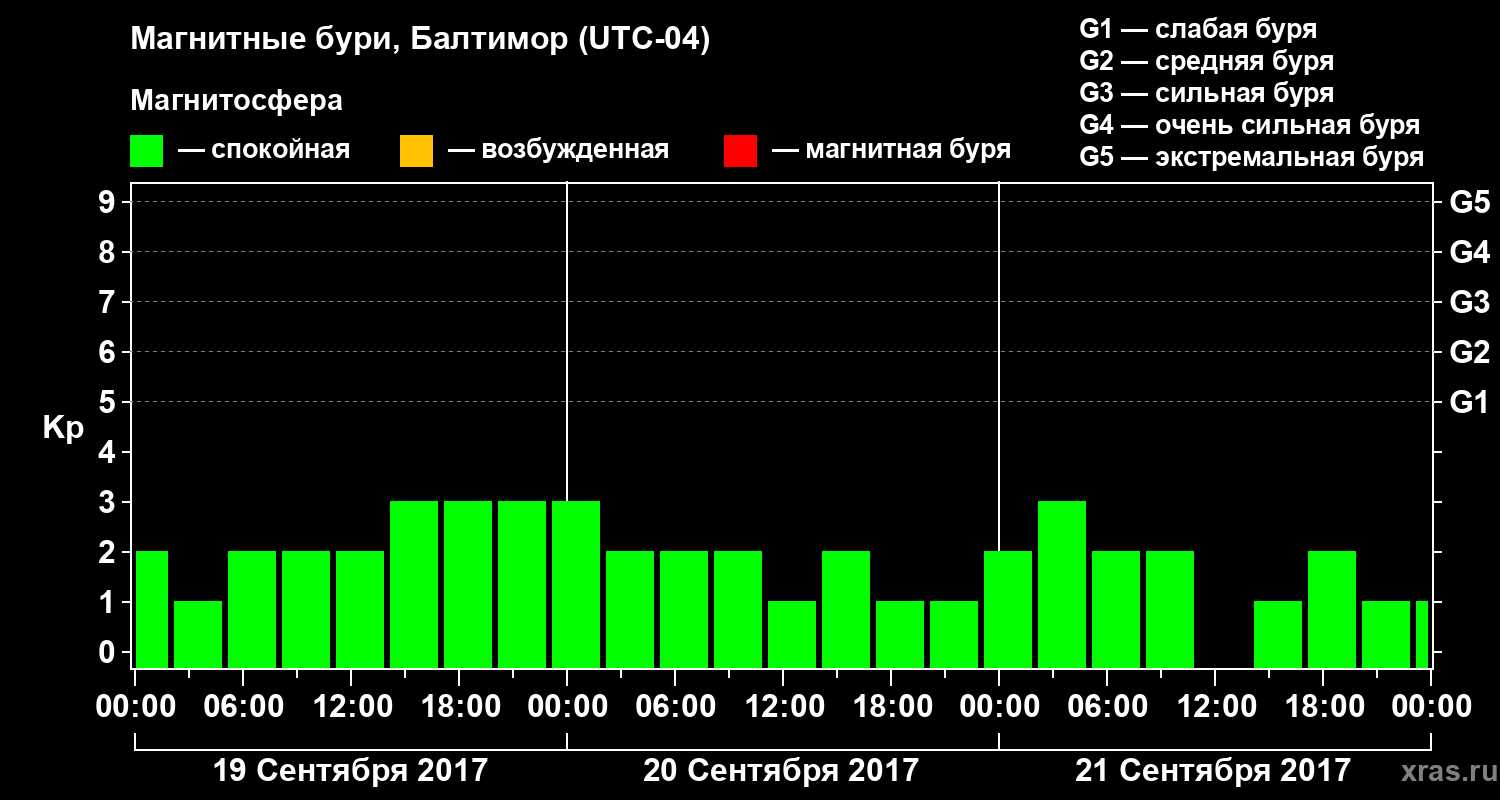Screen dimensions: 1500x800
Task: Click the 00:00 label starting 20 September
Action: click(567, 706)
